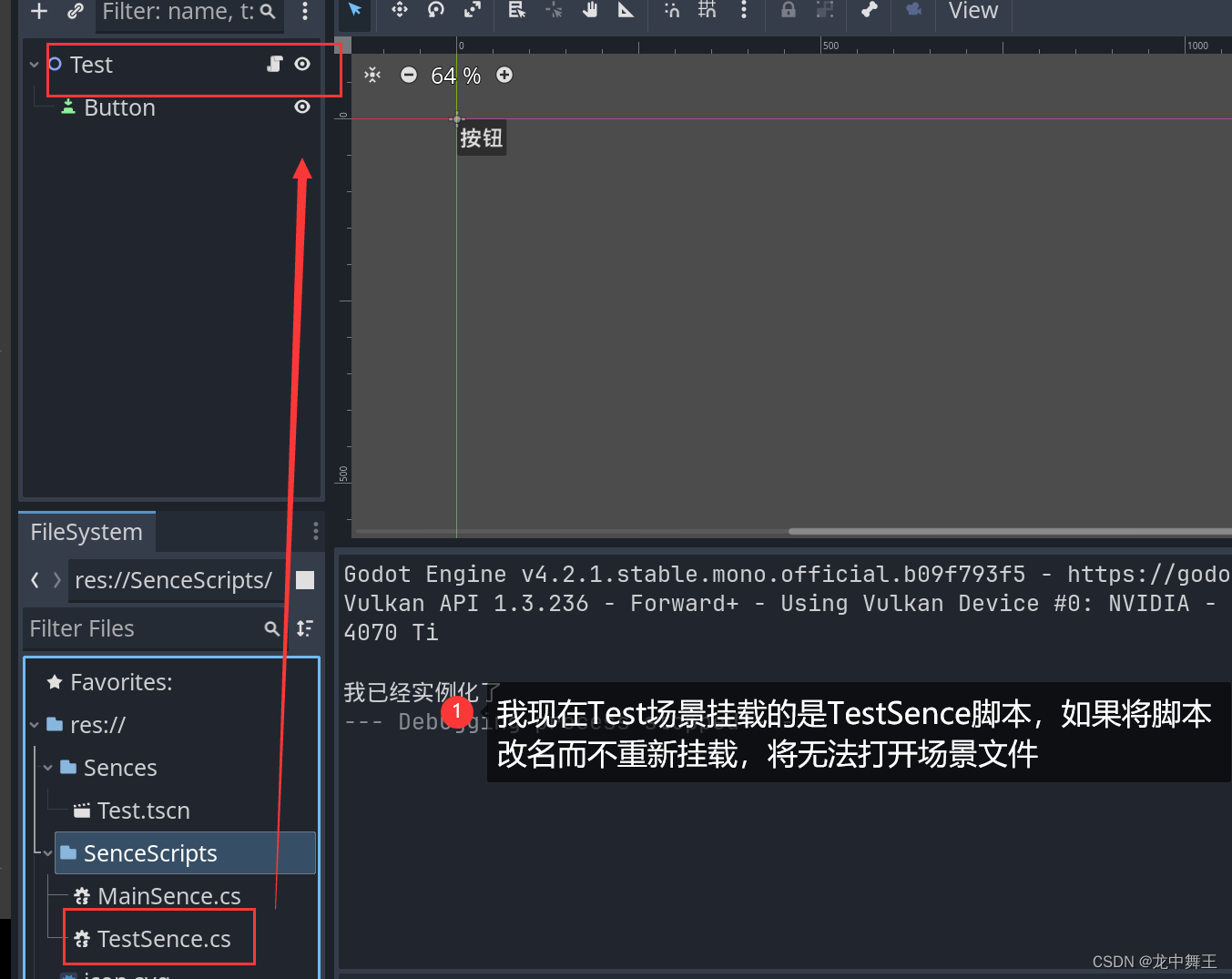Click the Filter Files magnifier icon
Image resolution: width=1232 pixels, height=979 pixels.
pos(271,628)
